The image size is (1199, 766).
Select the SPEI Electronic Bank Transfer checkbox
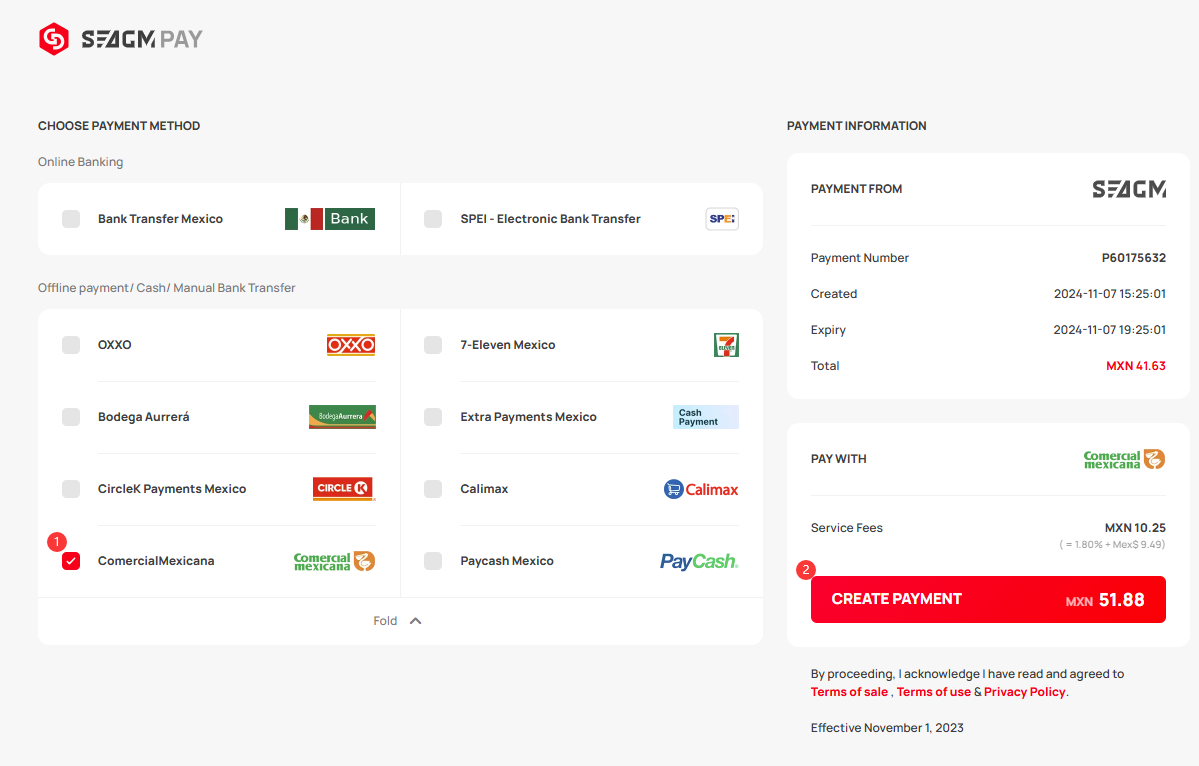(433, 219)
